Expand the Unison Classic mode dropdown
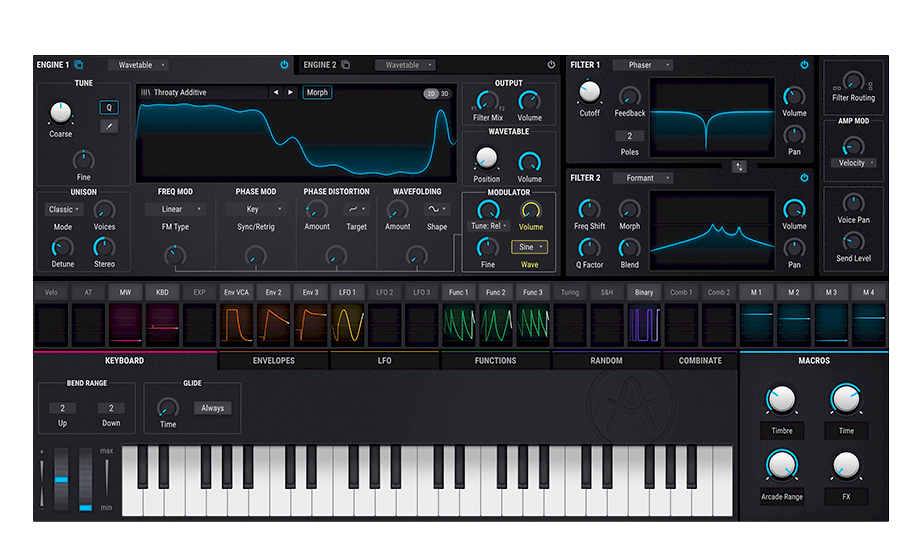This screenshot has width=921, height=533. 64,210
